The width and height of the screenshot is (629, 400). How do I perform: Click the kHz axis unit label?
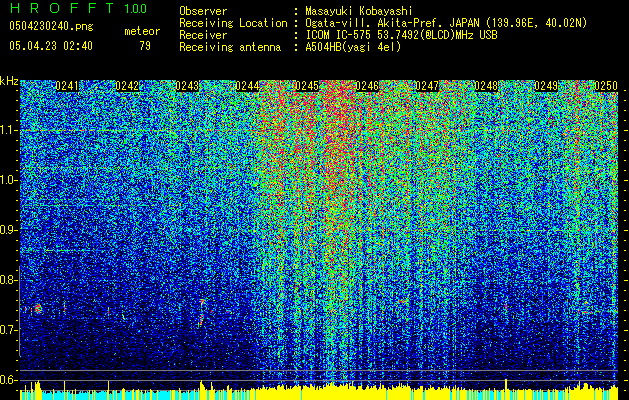pyautogui.click(x=9, y=81)
